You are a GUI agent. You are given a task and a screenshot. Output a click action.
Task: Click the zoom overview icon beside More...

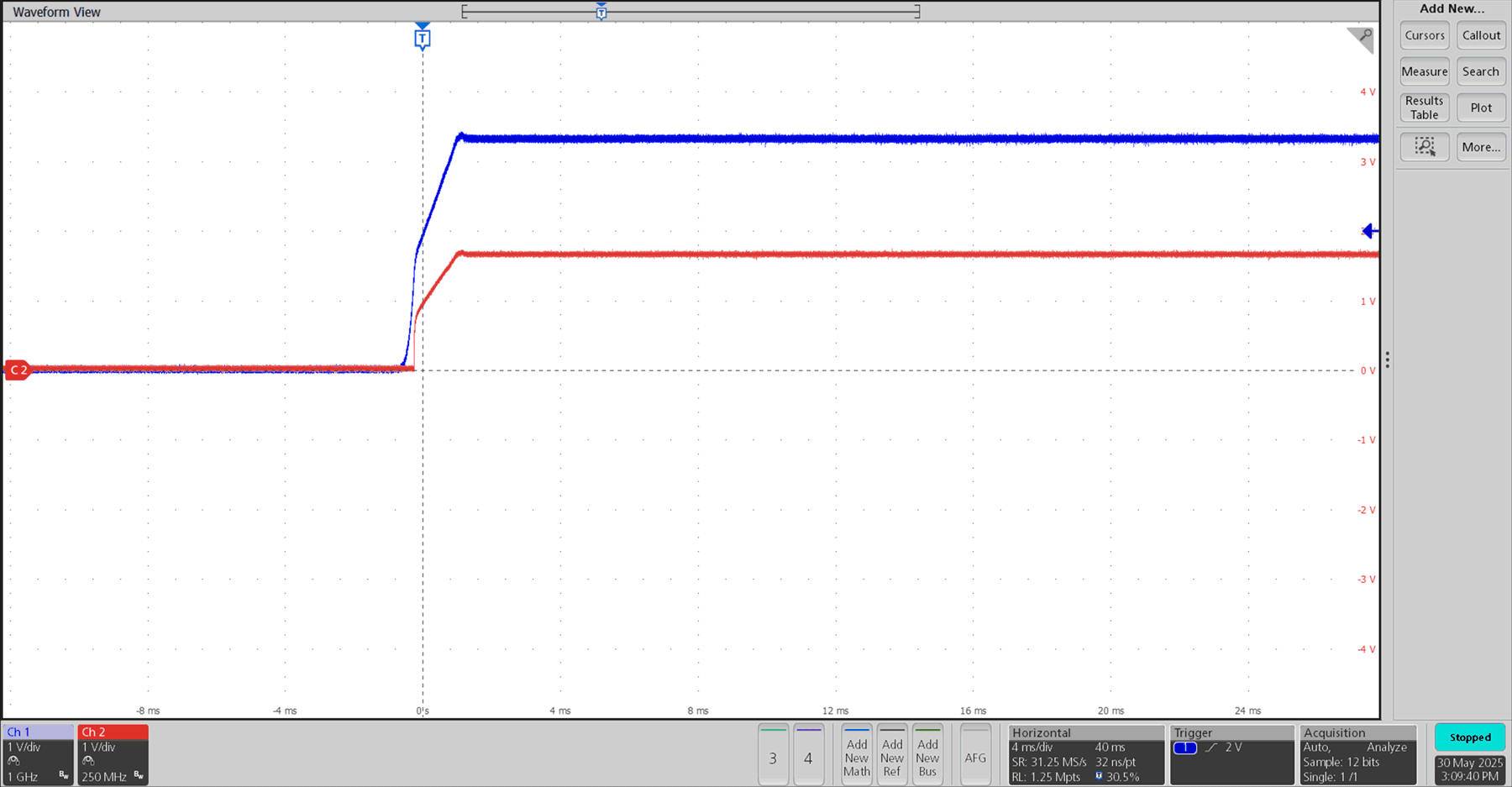[1424, 146]
